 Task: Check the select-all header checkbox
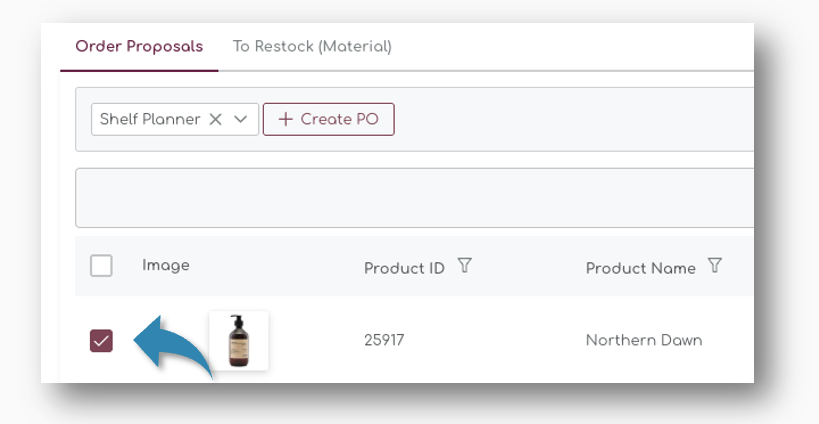click(101, 266)
